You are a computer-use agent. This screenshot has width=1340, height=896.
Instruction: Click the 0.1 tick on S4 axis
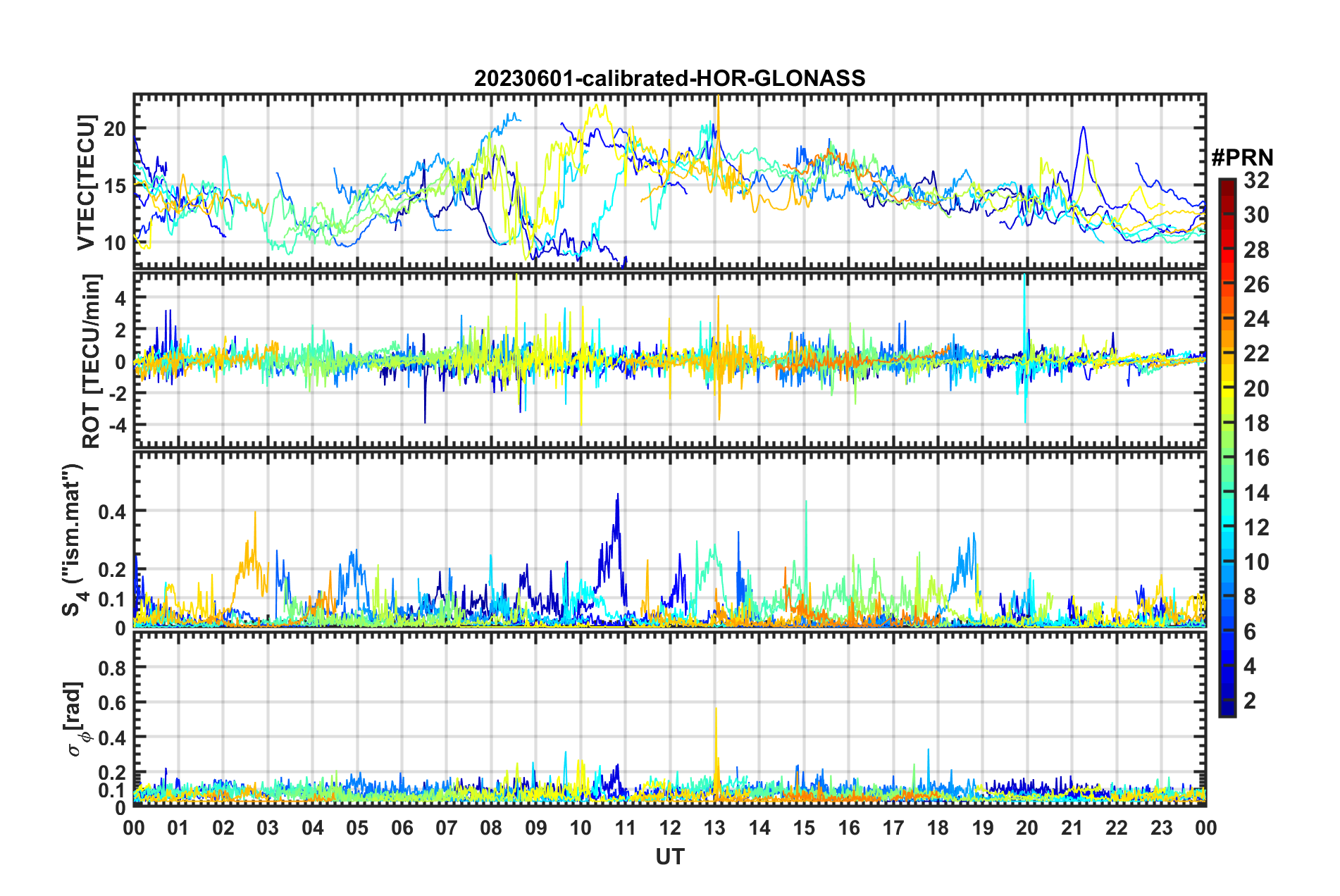tap(113, 599)
